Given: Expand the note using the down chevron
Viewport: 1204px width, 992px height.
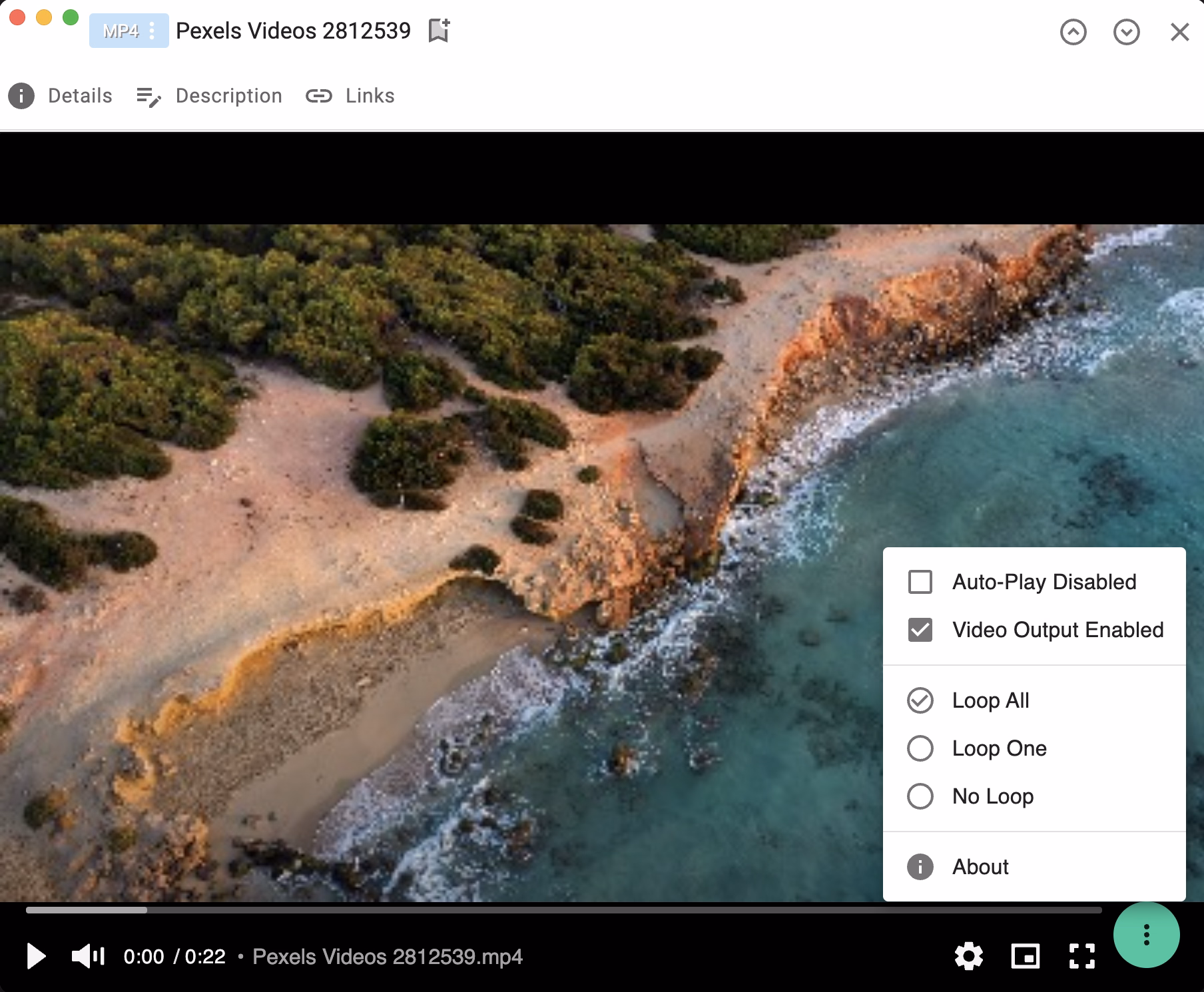Looking at the screenshot, I should pyautogui.click(x=1126, y=32).
